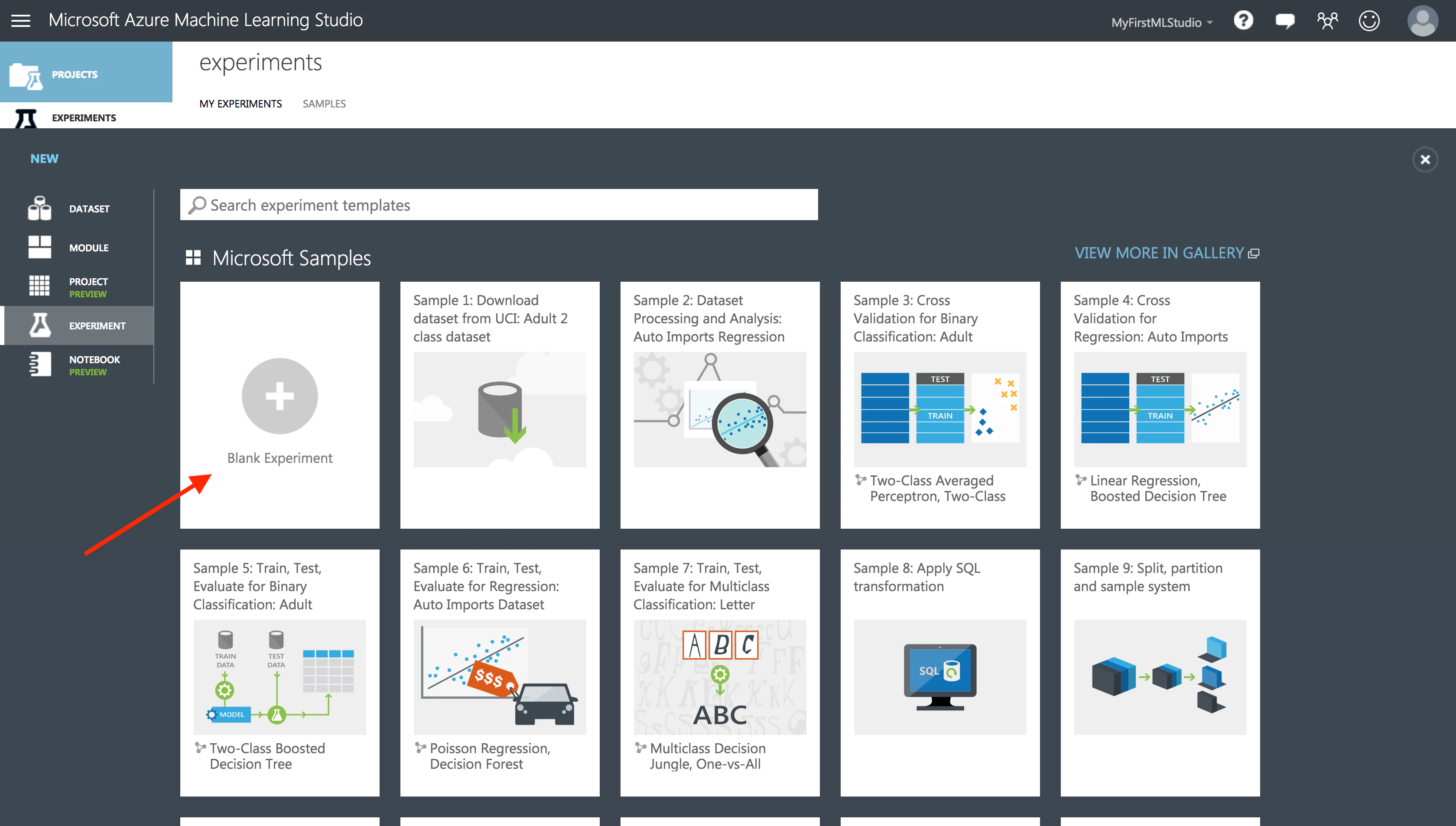1456x826 pixels.
Task: Open the hamburger navigation menu
Action: 21,21
